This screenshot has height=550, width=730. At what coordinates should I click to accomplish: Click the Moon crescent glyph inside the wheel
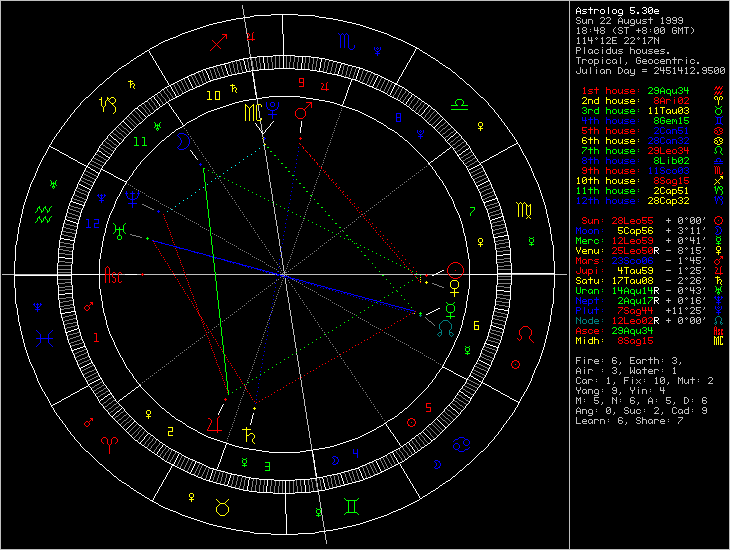pyautogui.click(x=183, y=141)
